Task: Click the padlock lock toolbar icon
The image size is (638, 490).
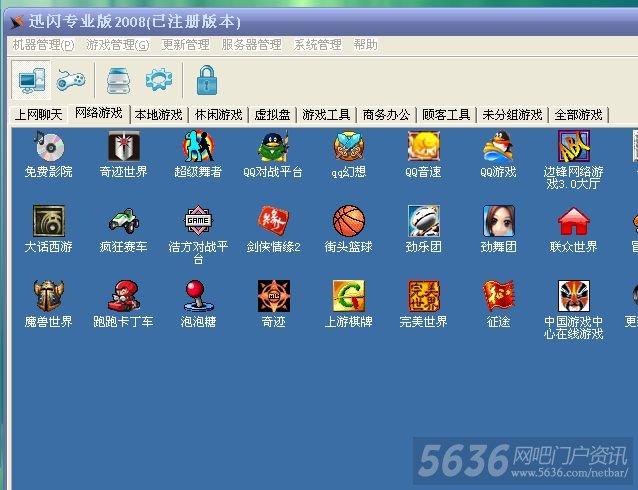Action: (x=207, y=80)
